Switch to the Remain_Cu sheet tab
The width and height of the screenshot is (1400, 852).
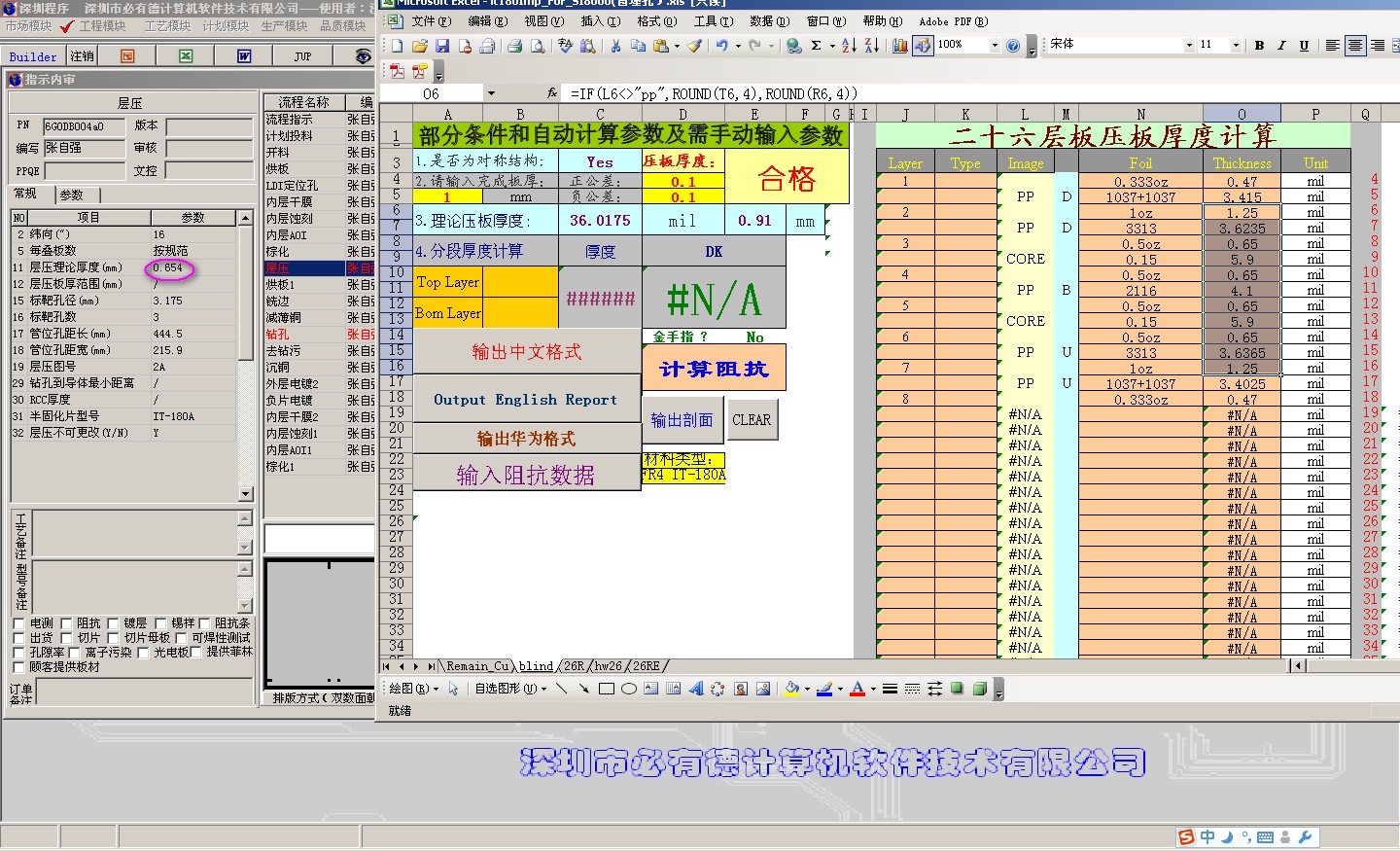[x=477, y=666]
